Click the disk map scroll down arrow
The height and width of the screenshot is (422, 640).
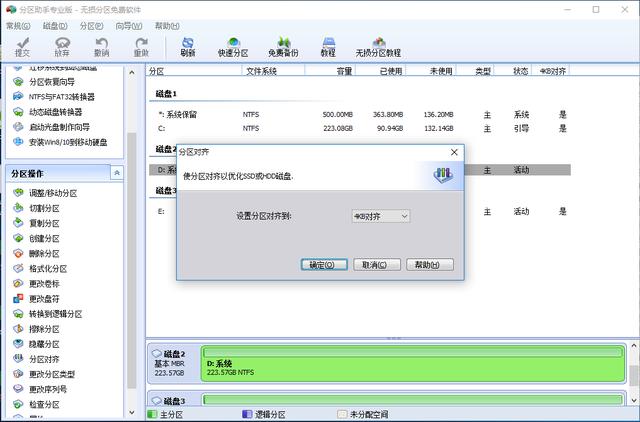634,400
